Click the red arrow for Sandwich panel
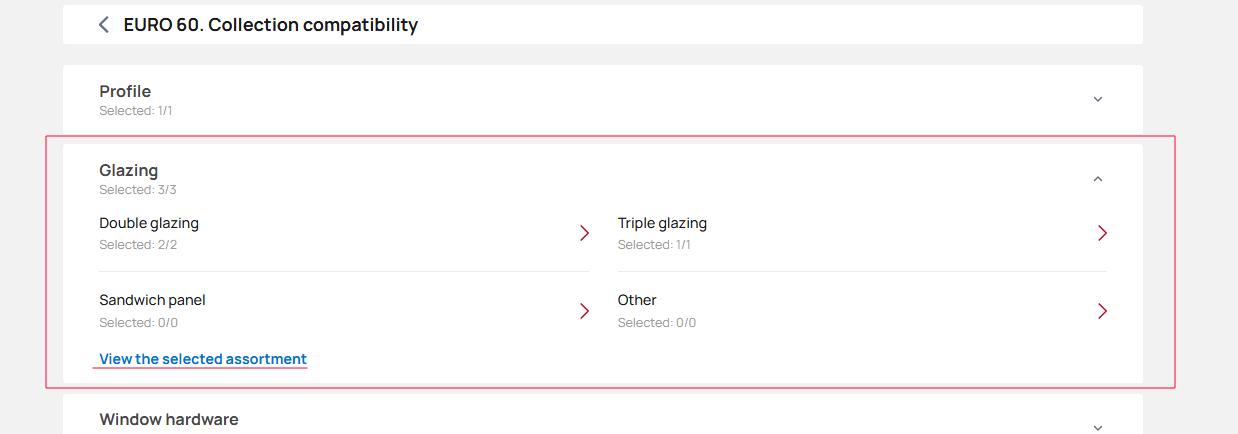 point(585,311)
